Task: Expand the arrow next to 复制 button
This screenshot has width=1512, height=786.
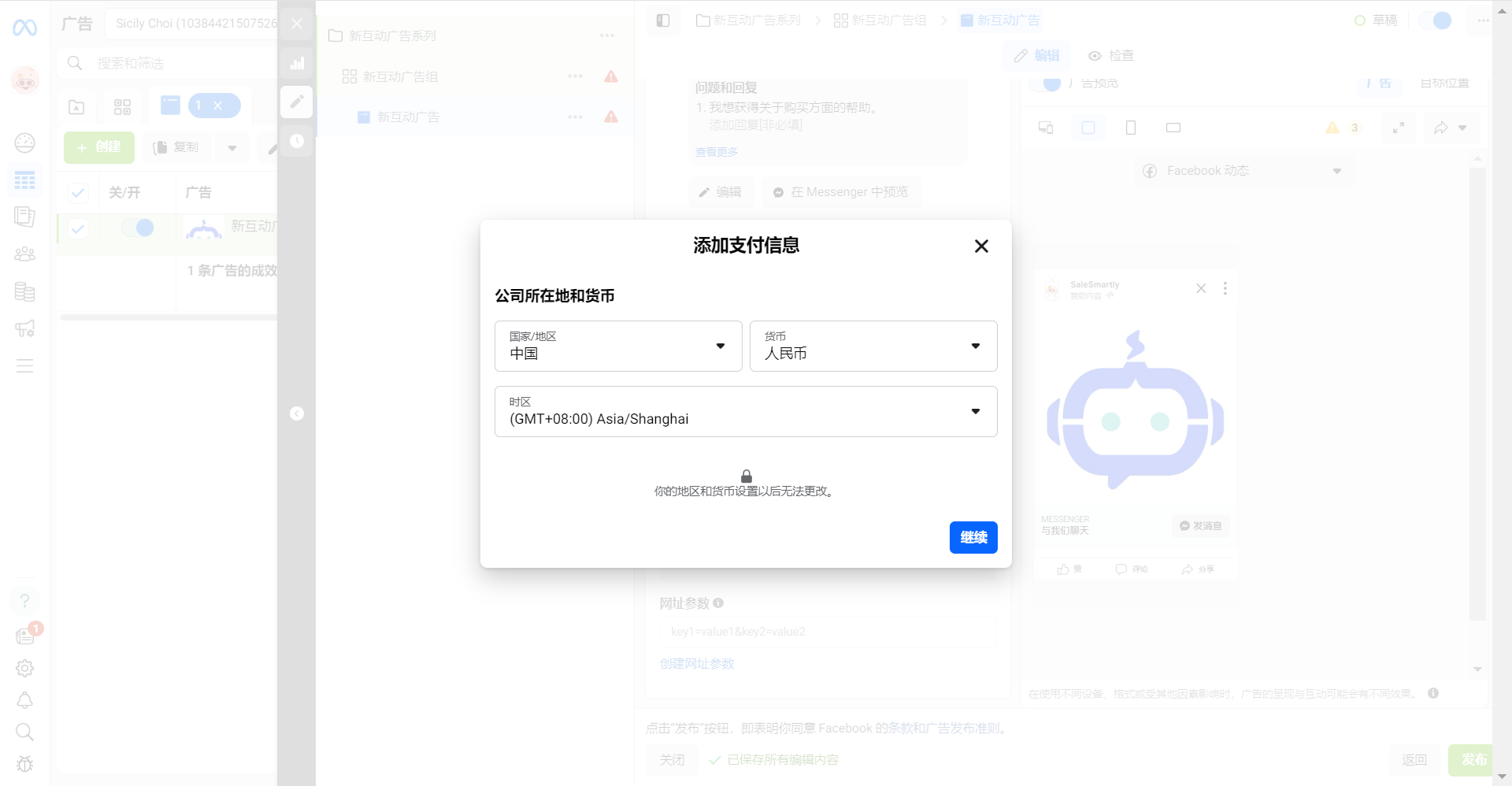Action: click(x=232, y=147)
